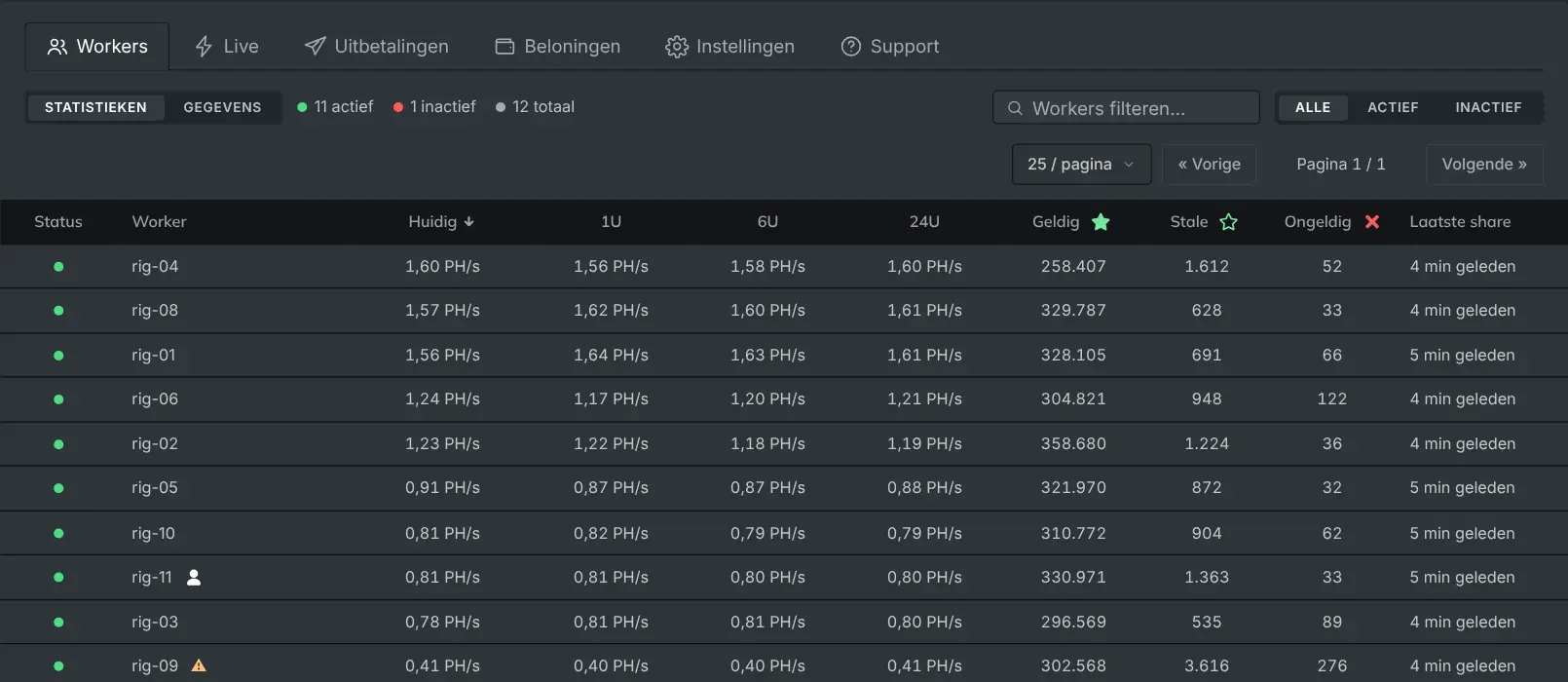Select worker rig-08

(155, 311)
